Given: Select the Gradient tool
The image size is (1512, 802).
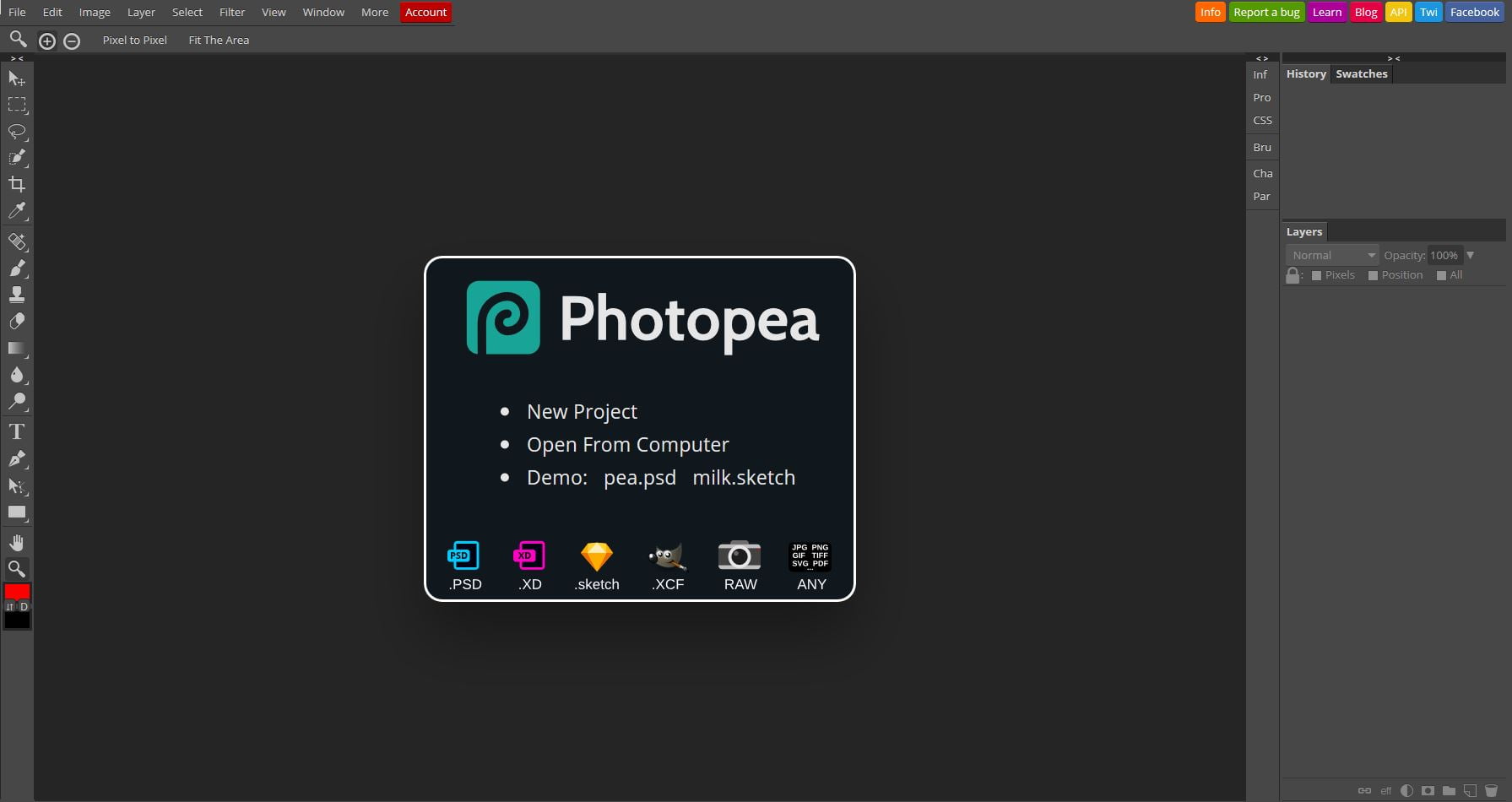Looking at the screenshot, I should click(17, 348).
